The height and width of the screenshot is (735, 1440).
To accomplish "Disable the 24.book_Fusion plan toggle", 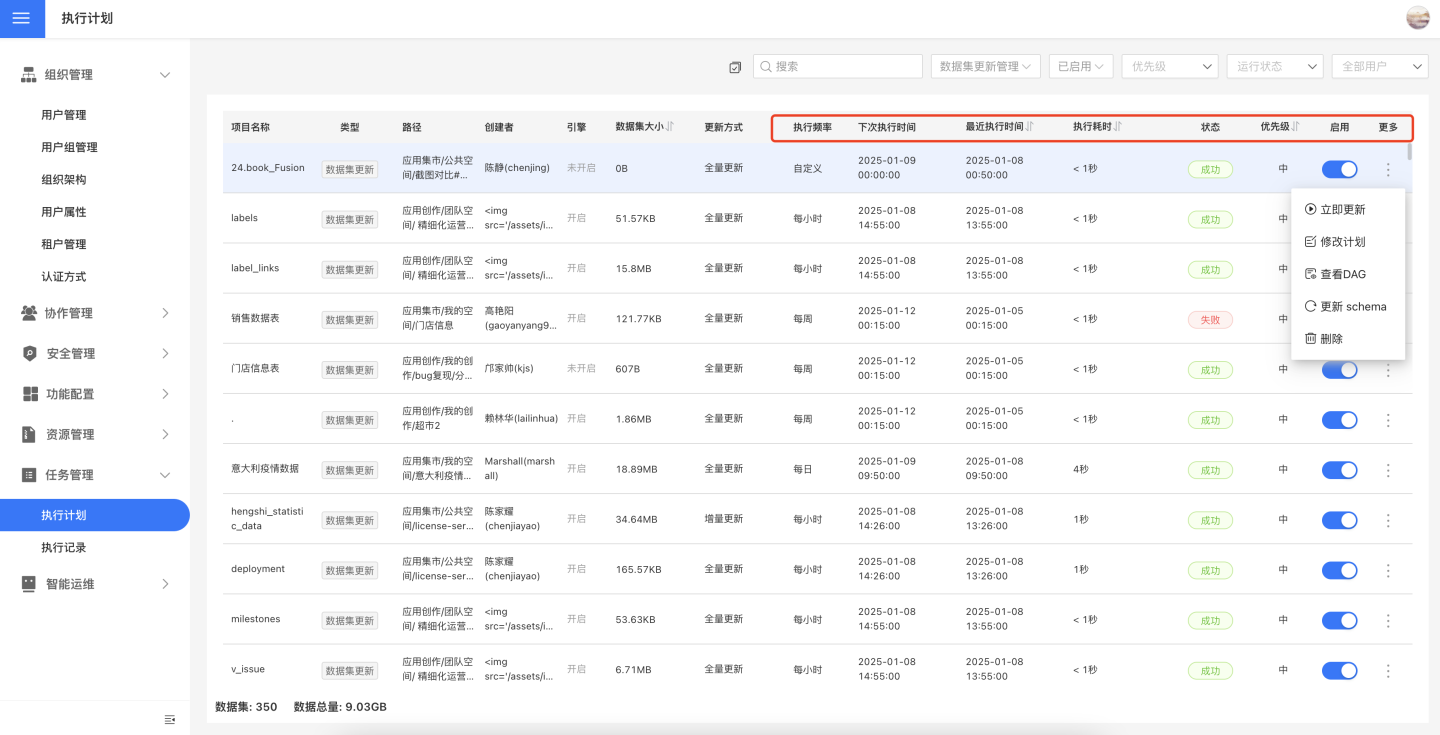I will pos(1339,169).
